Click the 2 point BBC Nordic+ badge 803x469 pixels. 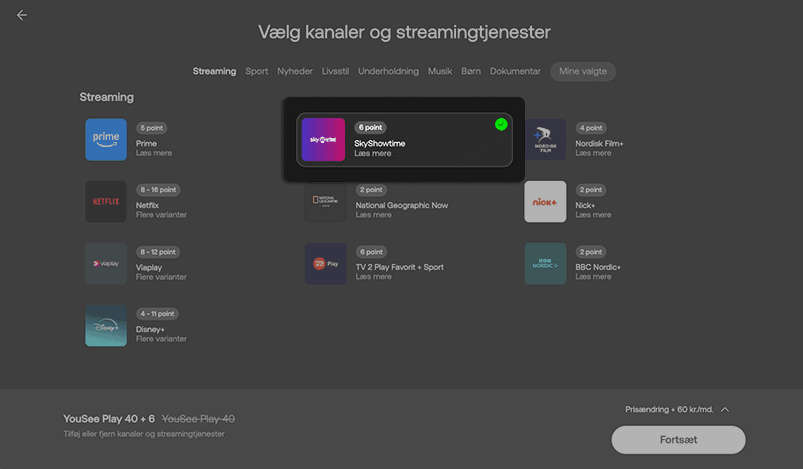tap(591, 252)
